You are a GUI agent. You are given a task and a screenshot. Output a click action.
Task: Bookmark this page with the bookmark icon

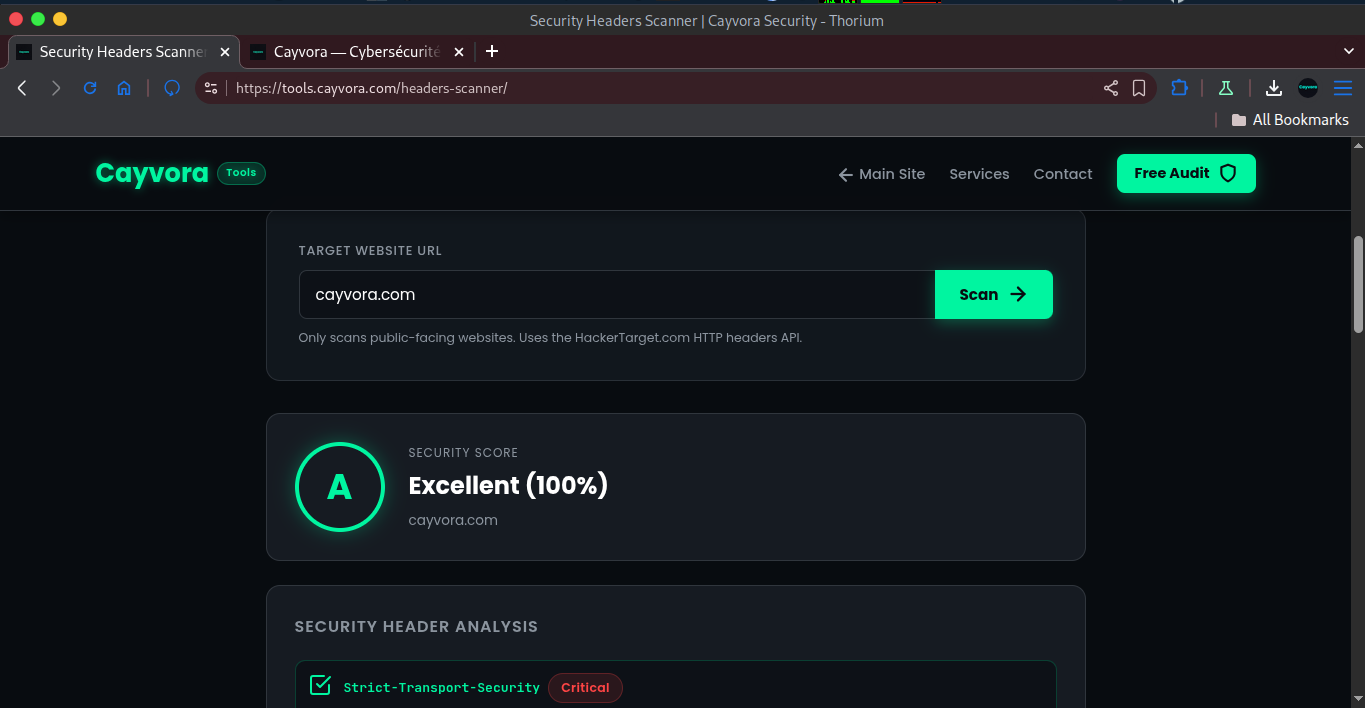click(x=1139, y=88)
